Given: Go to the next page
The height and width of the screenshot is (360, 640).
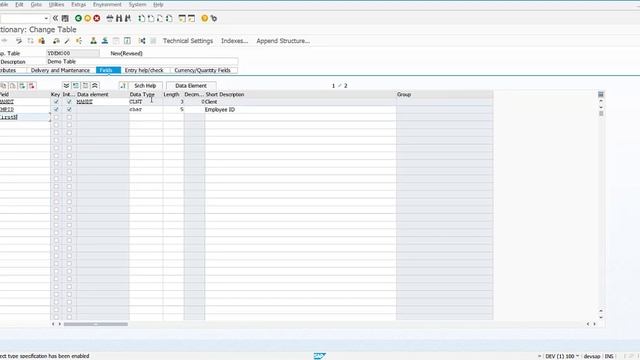Looking at the screenshot, I should [160, 18].
